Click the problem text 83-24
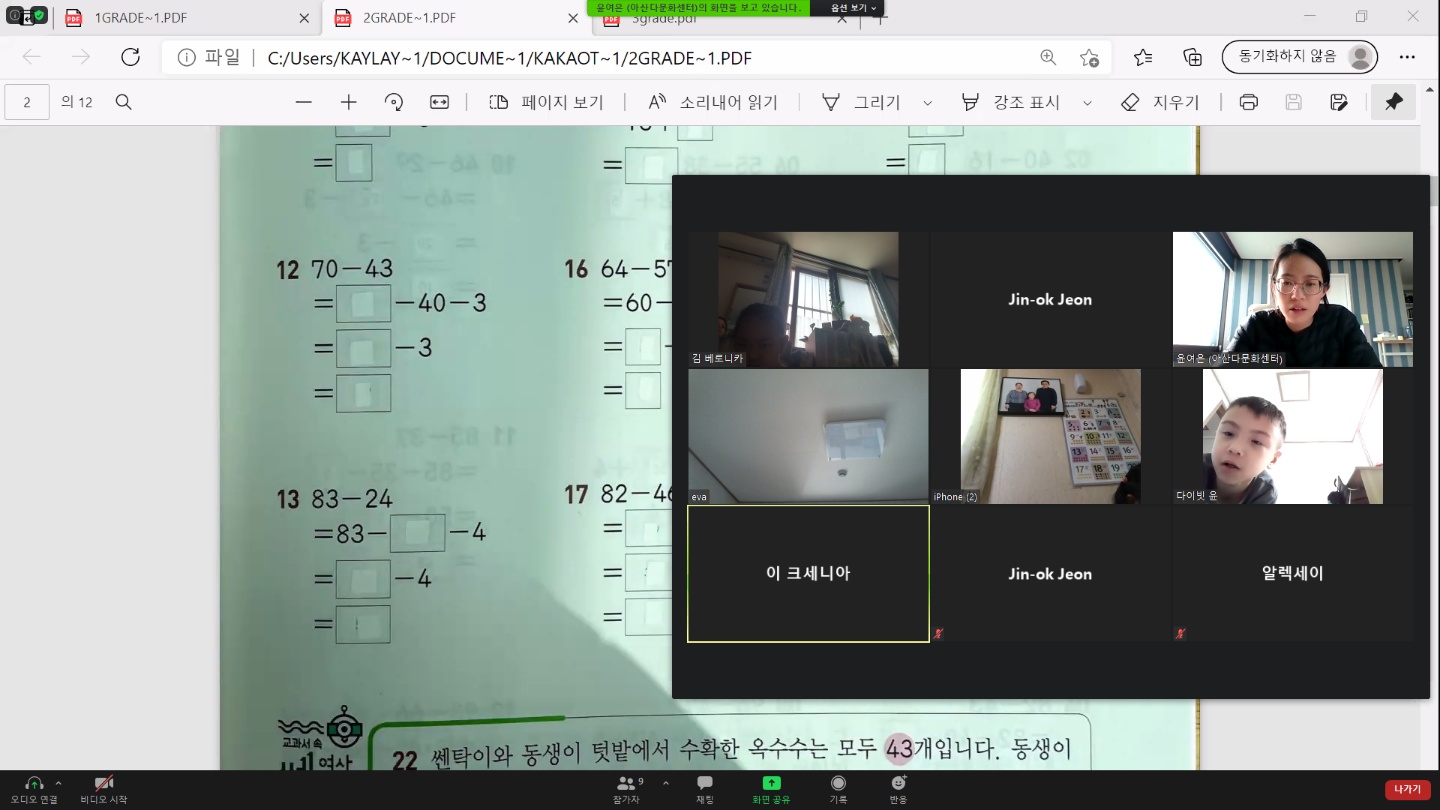 pyautogui.click(x=352, y=497)
